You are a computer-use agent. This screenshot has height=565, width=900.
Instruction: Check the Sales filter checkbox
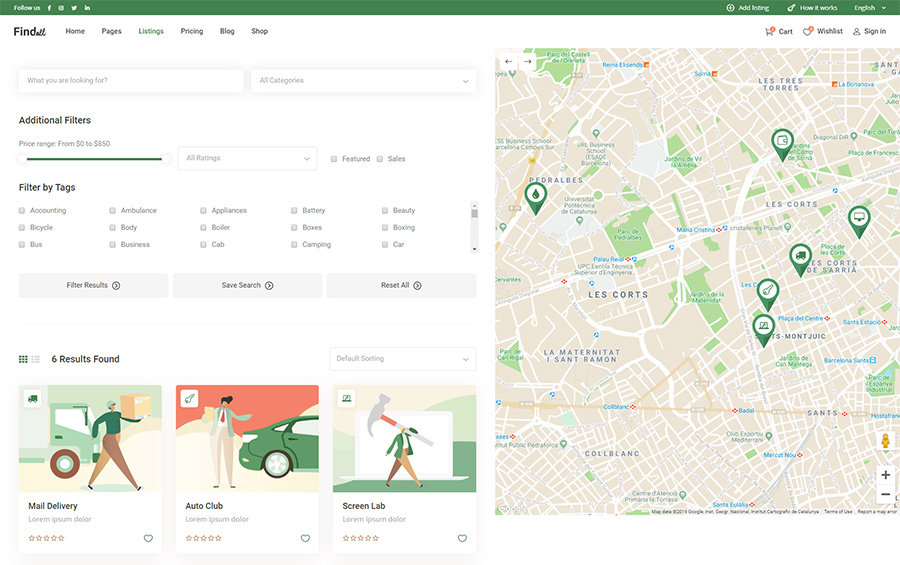(380, 159)
